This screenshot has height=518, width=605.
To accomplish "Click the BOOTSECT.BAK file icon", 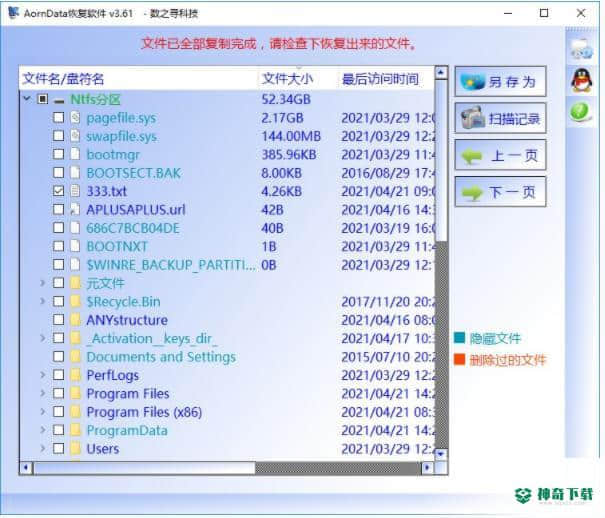I will [75, 172].
